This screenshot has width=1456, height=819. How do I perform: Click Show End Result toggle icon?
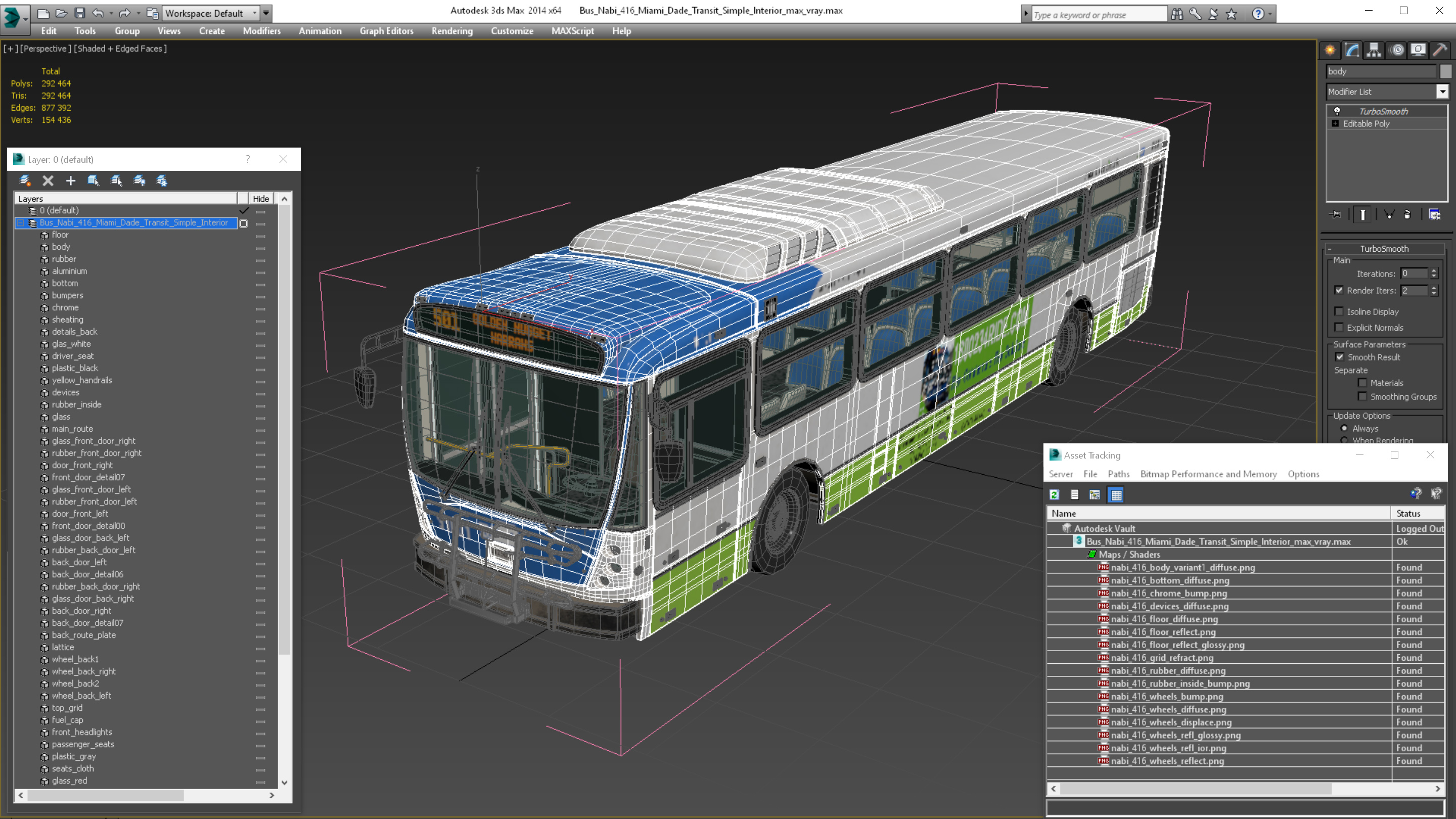point(1363,215)
